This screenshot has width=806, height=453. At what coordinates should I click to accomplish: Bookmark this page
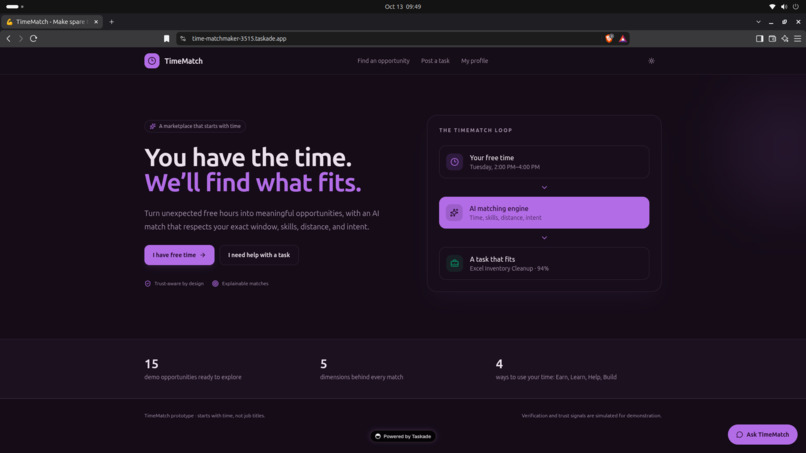(167, 39)
